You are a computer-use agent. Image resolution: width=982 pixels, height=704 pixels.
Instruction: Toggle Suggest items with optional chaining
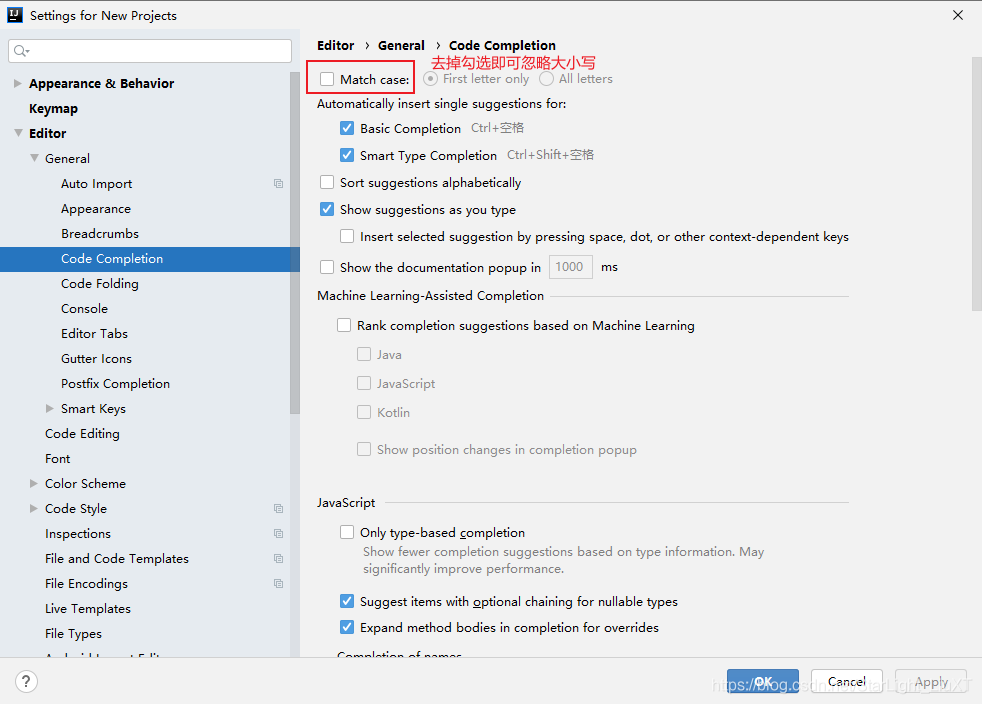347,601
